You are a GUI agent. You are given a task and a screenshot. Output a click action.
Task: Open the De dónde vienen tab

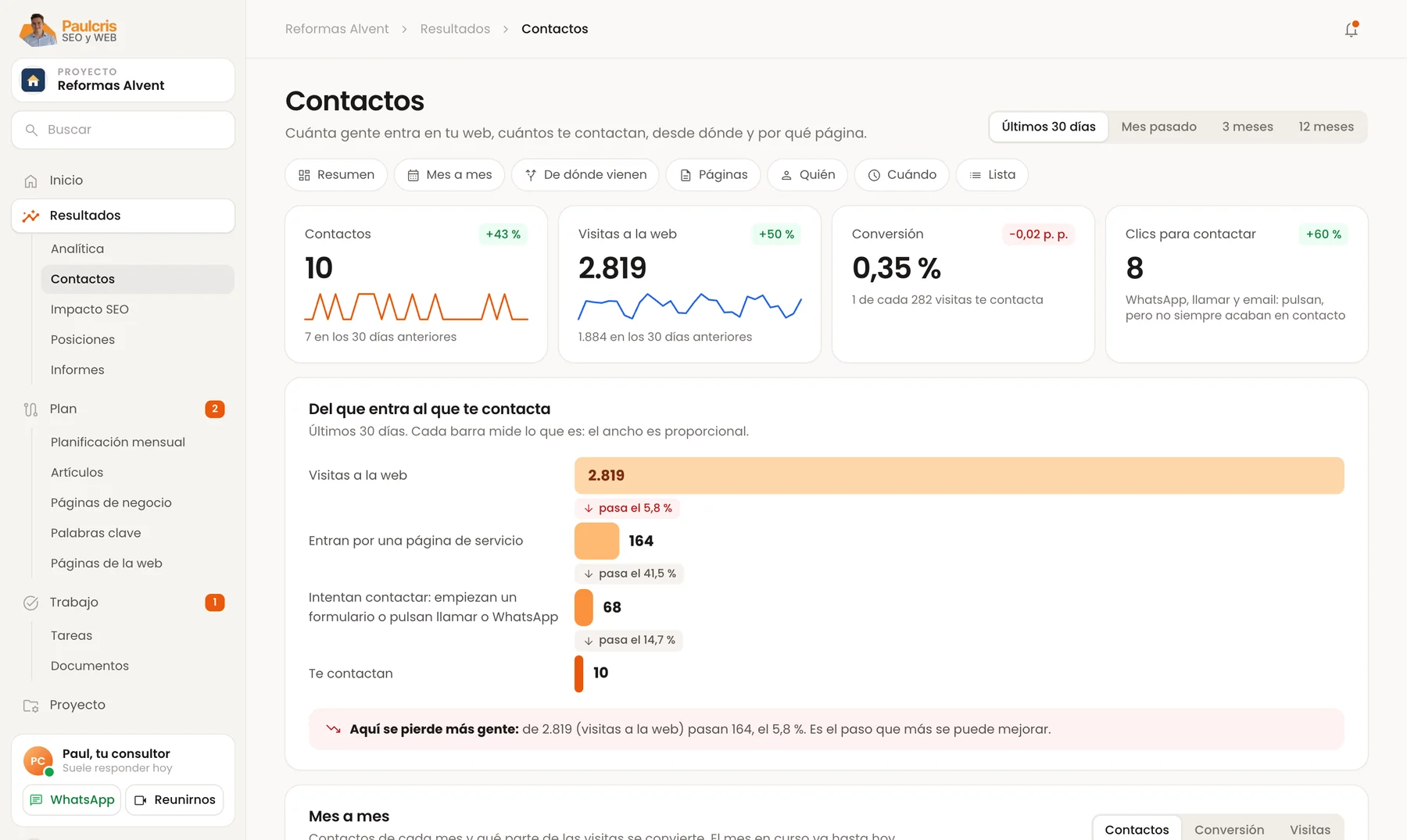[x=585, y=175]
